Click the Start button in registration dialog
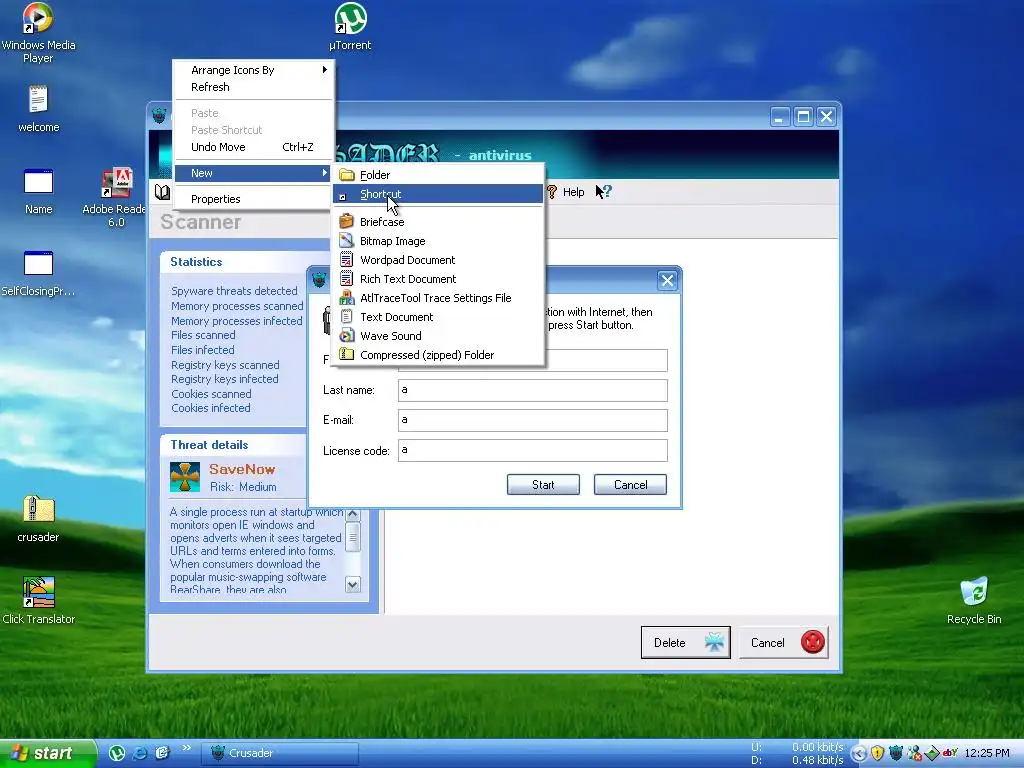 [x=543, y=485]
